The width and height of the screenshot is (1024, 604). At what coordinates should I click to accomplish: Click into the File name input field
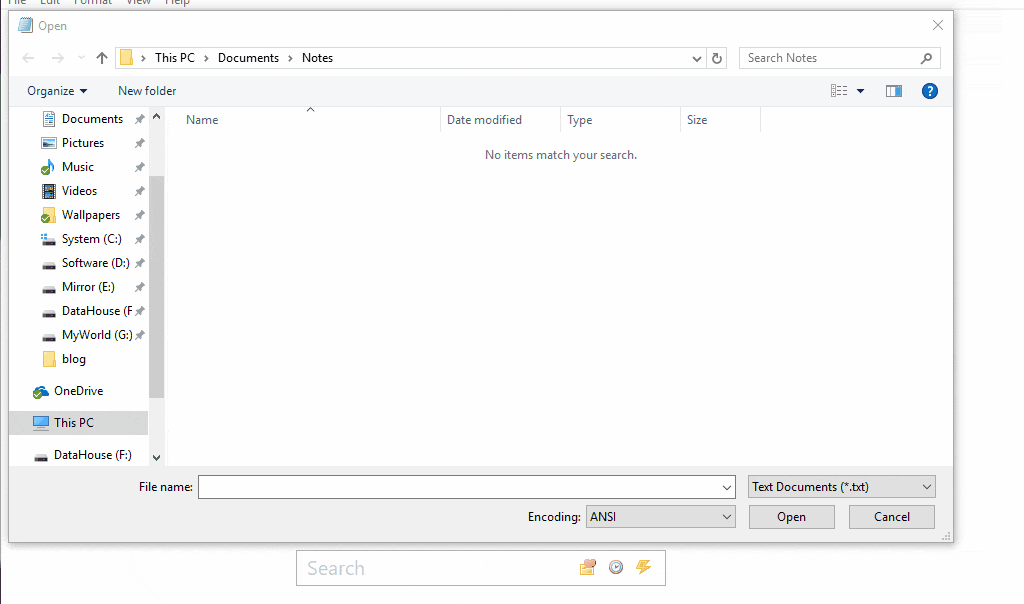click(460, 487)
